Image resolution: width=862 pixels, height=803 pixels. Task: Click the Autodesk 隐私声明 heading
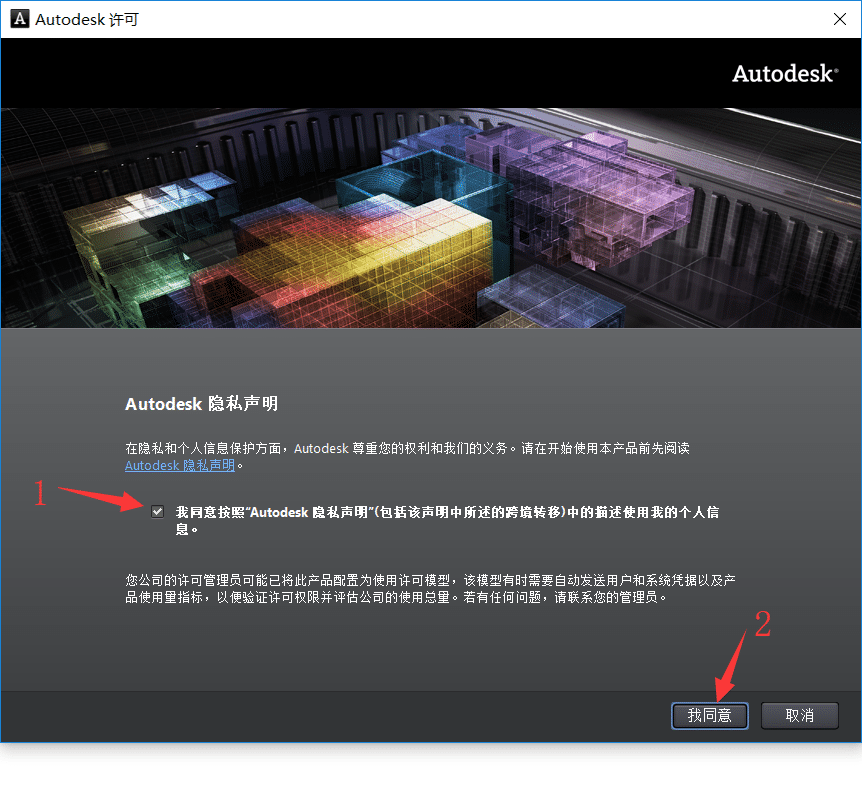(x=201, y=404)
